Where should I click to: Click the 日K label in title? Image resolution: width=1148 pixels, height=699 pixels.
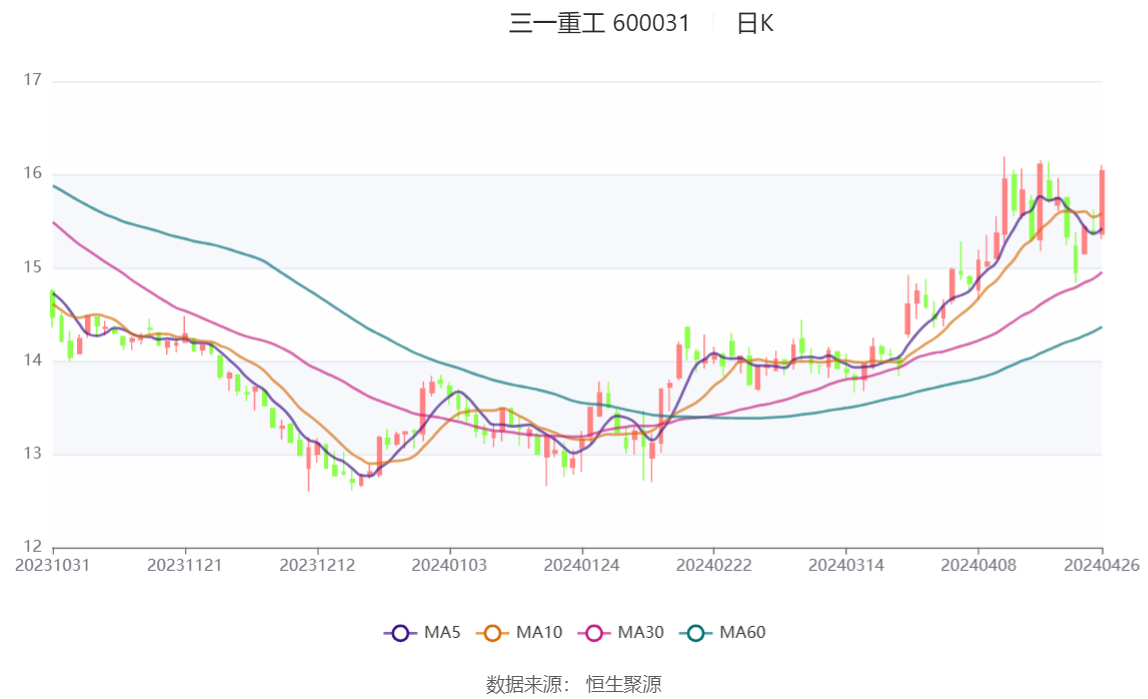pos(755,23)
